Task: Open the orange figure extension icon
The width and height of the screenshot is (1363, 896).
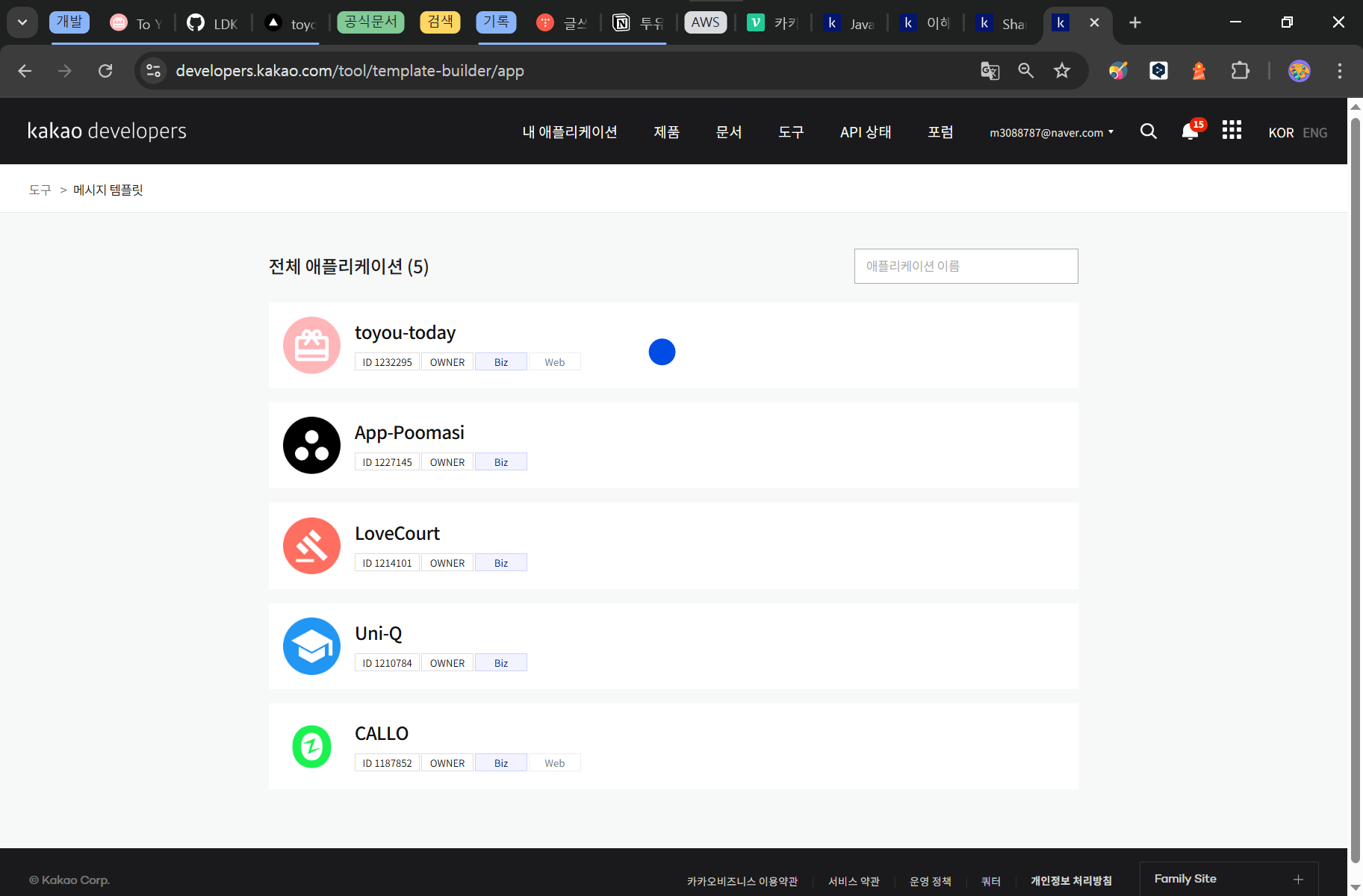Action: coord(1199,71)
